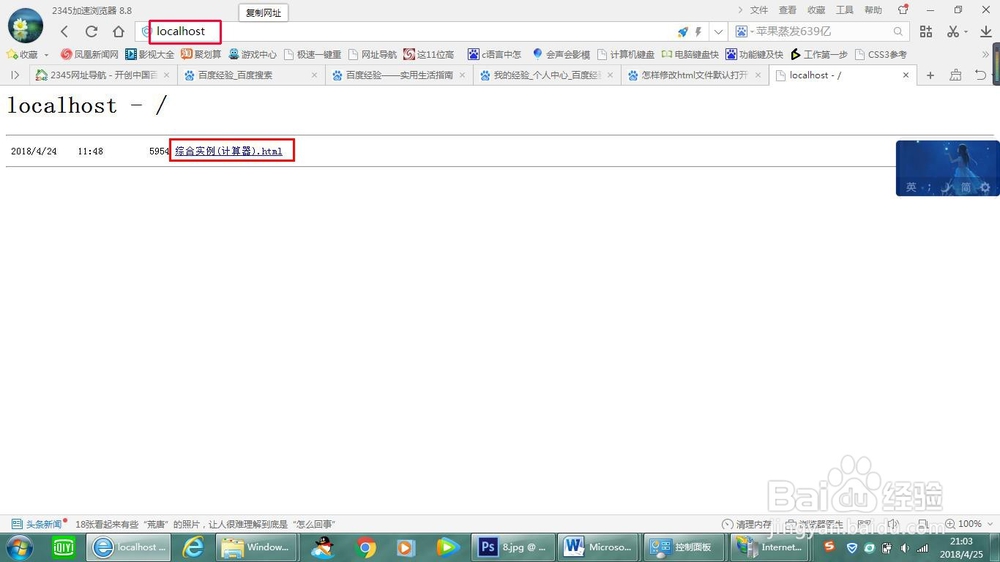This screenshot has width=1000, height=562.
Task: Switch to 控制面板 taskbar window
Action: click(684, 547)
